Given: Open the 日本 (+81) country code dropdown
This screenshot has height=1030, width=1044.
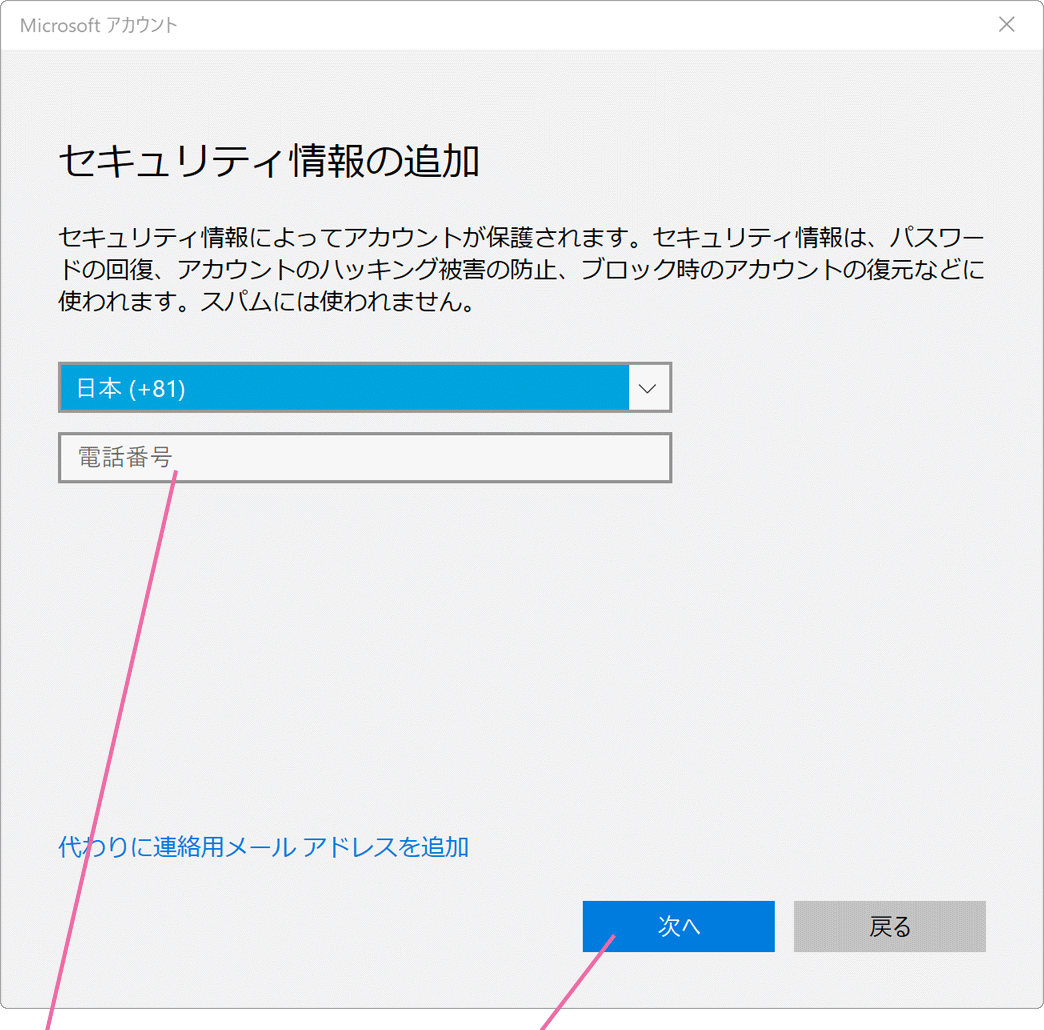Looking at the screenshot, I should pyautogui.click(x=365, y=387).
